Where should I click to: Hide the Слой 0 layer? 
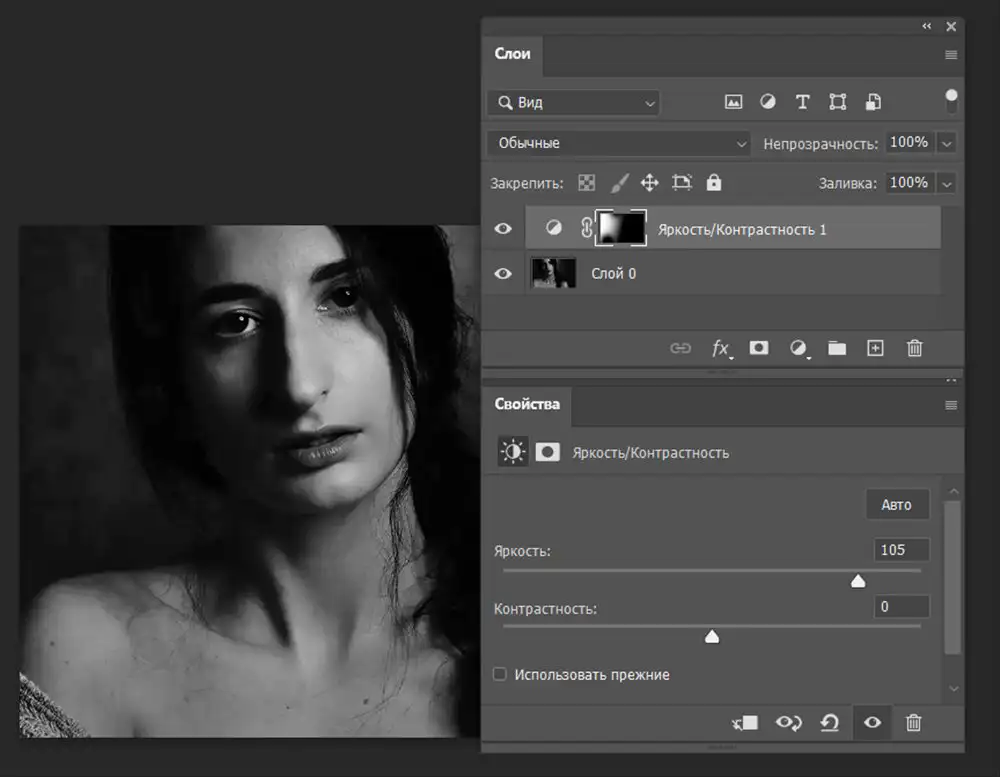[x=503, y=274]
